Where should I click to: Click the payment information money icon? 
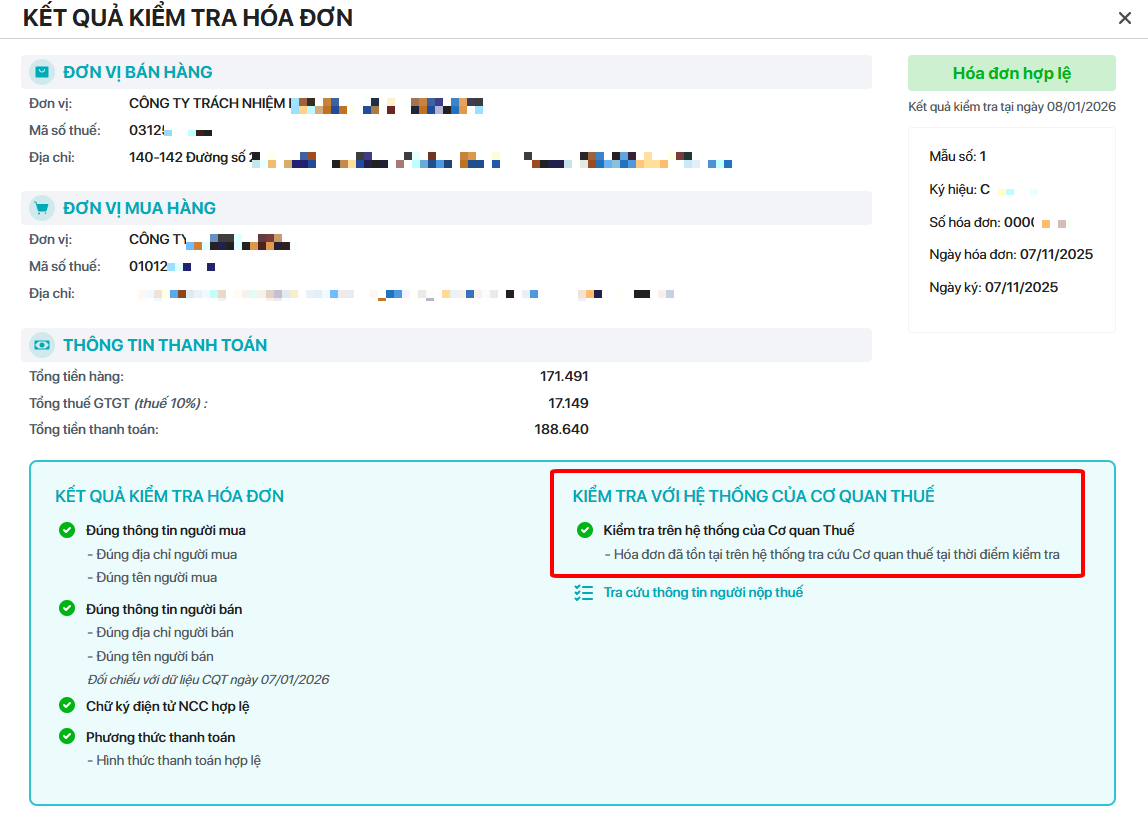[42, 345]
